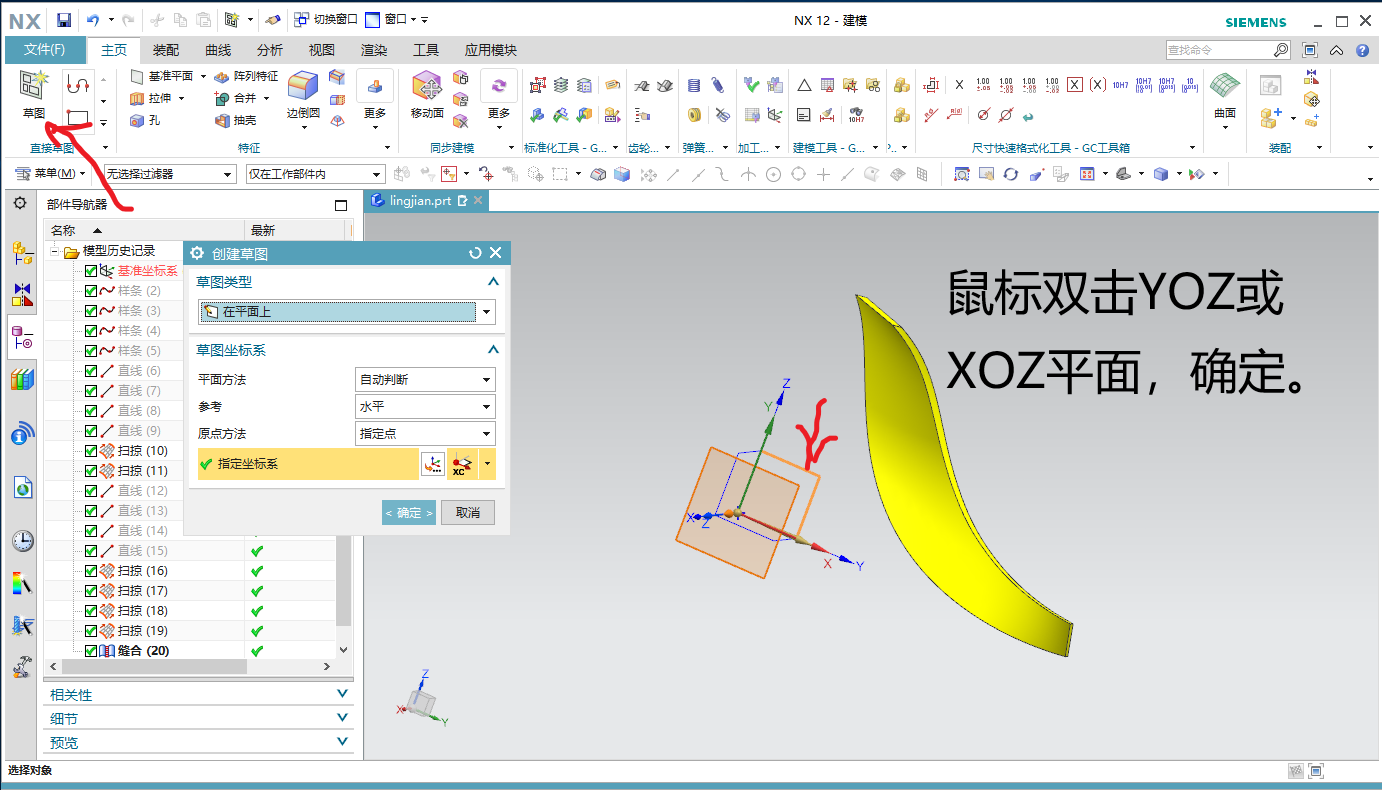The image size is (1382, 790).
Task: Close the 创建草图 dialog
Action: 495,253
